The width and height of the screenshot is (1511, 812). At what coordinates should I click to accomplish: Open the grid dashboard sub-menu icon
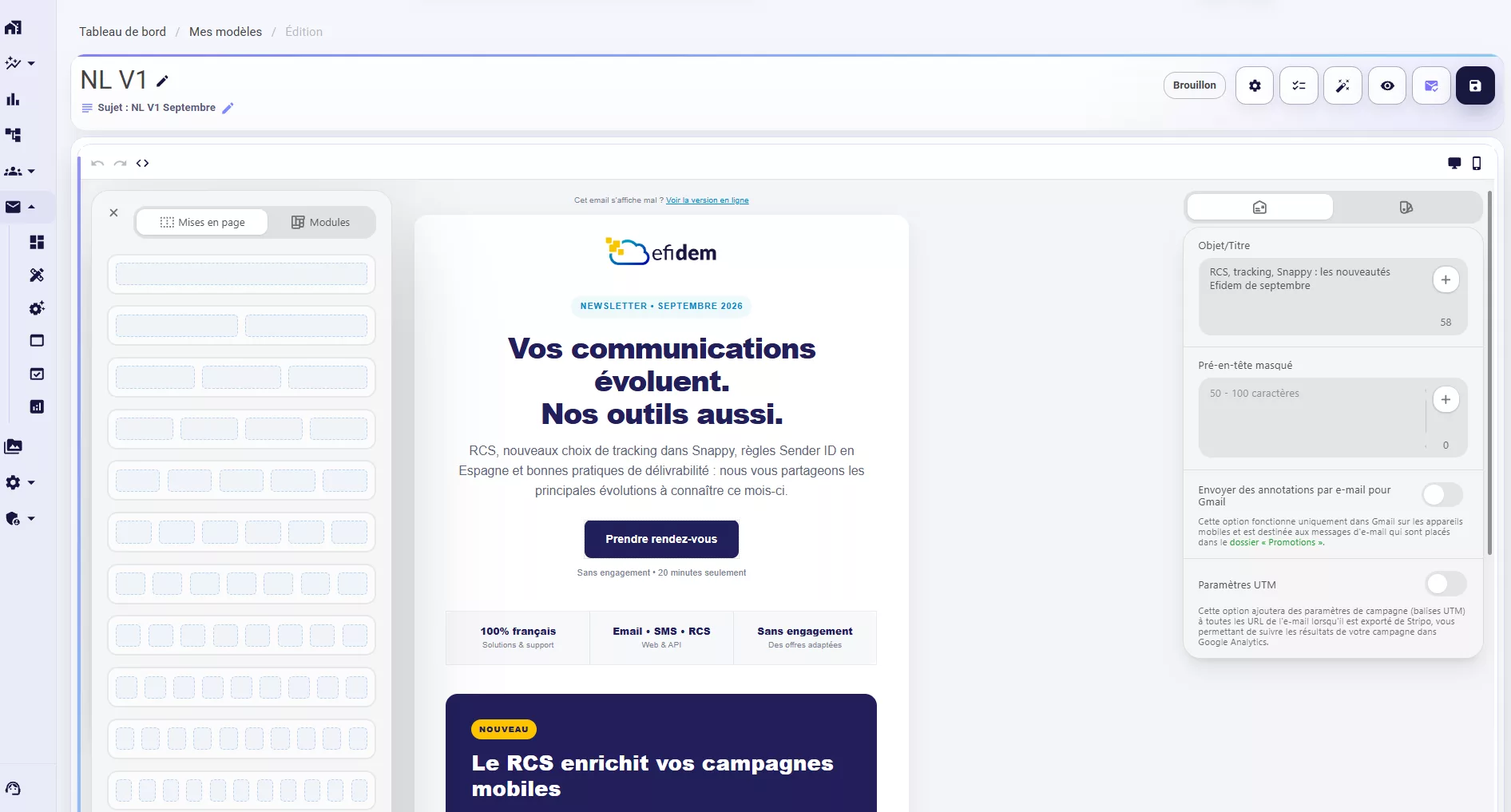(x=37, y=242)
